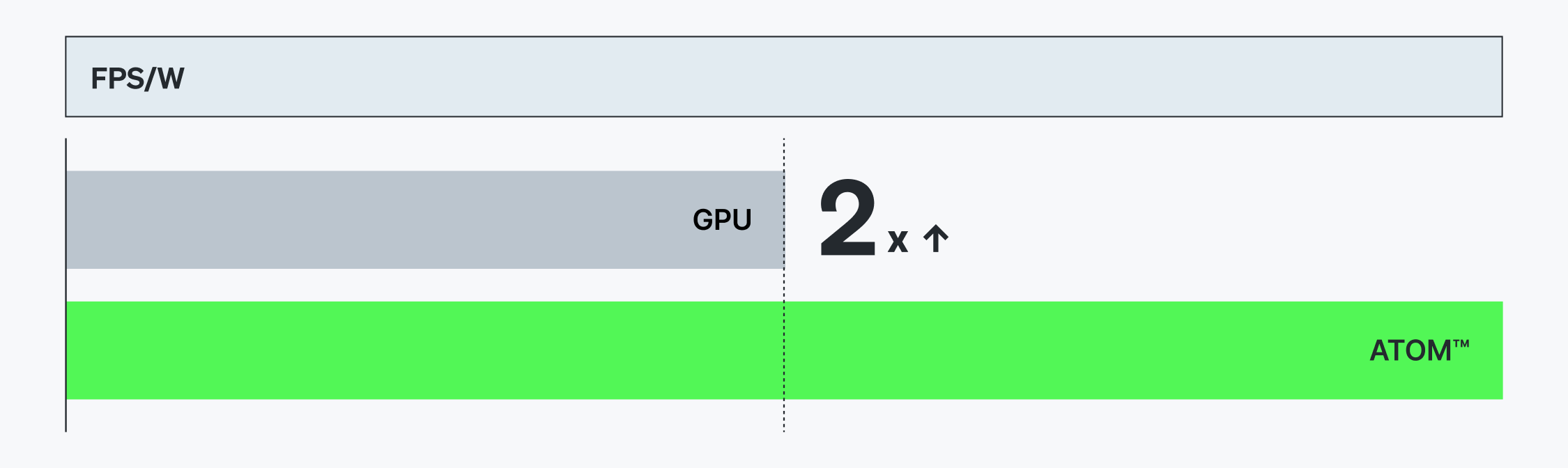This screenshot has height=468, width=1568.
Task: Click the GPU label text
Action: 722,220
